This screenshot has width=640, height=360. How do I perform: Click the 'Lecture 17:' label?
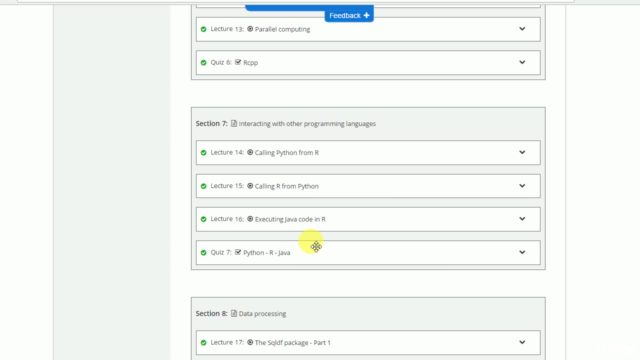tap(227, 342)
